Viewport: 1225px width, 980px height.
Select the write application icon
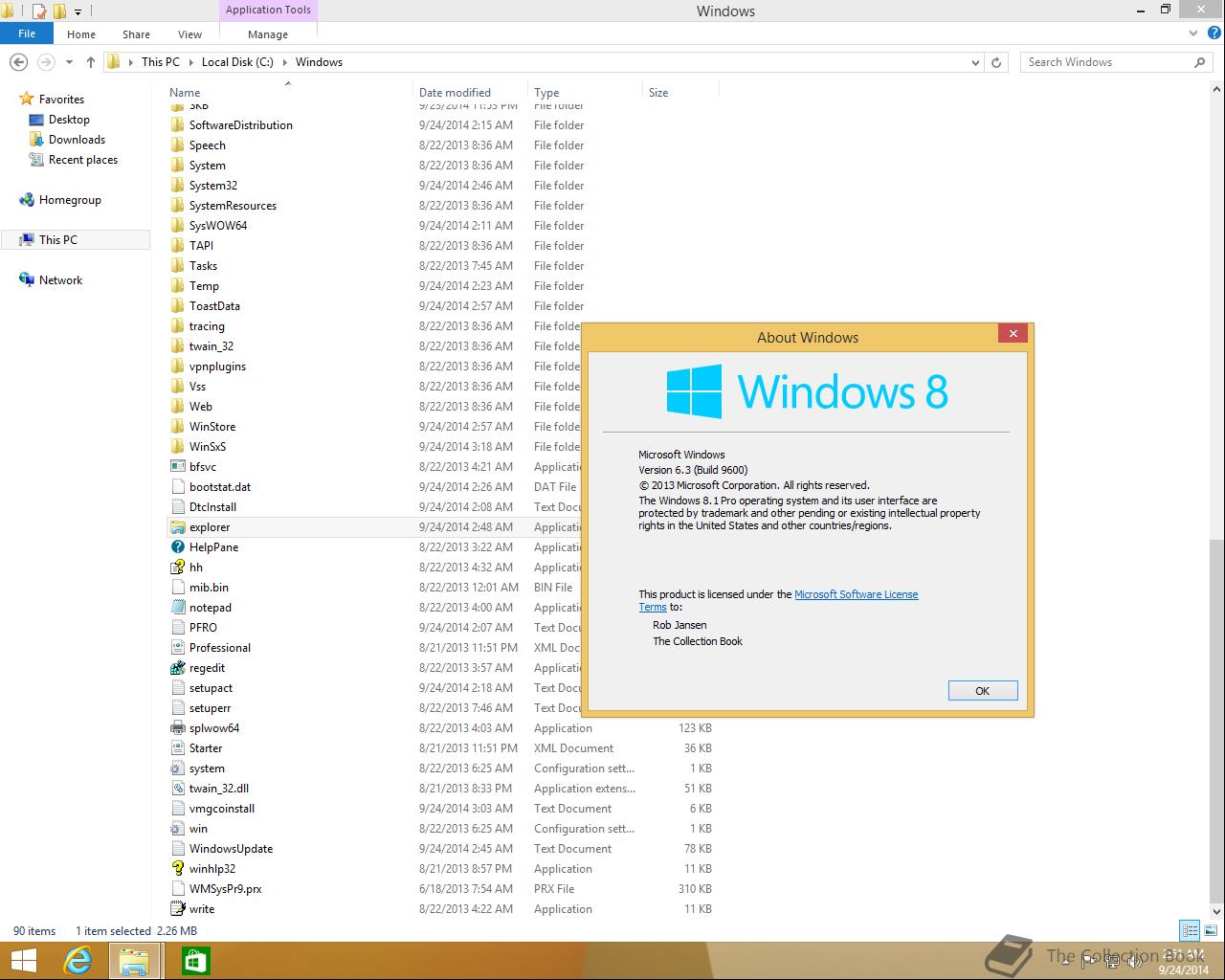pyautogui.click(x=177, y=909)
